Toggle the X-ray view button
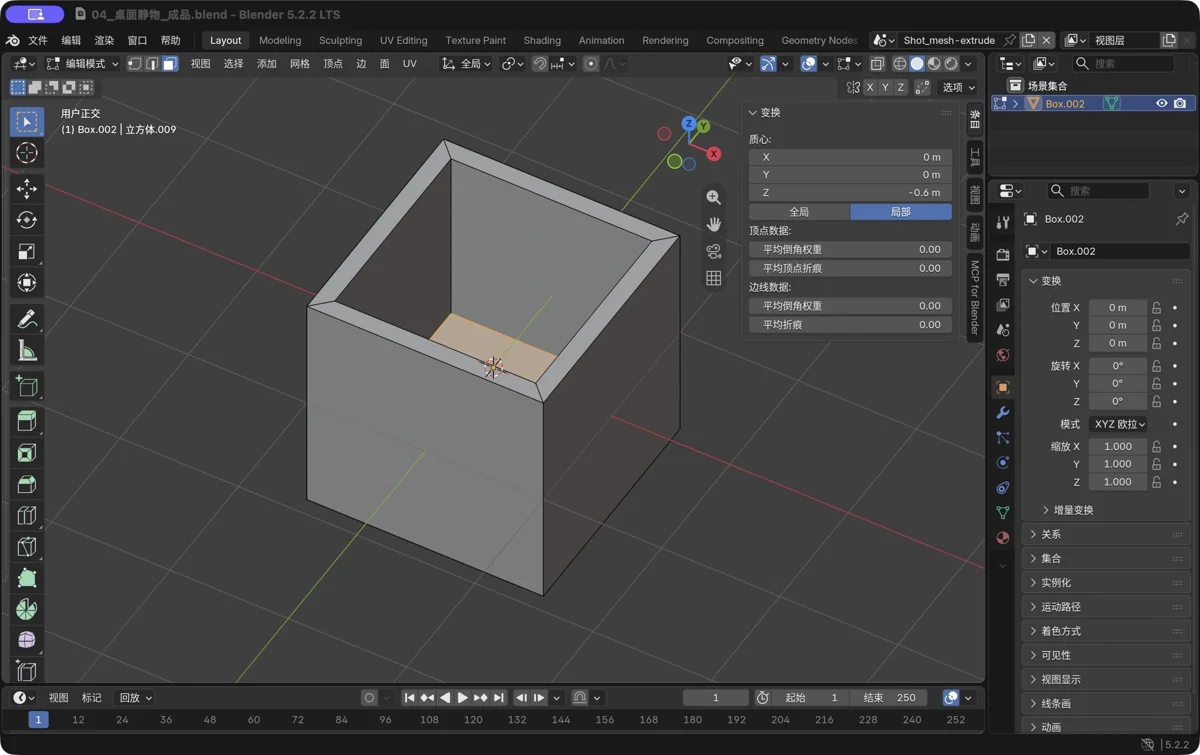The height and width of the screenshot is (755, 1200). pyautogui.click(x=877, y=64)
